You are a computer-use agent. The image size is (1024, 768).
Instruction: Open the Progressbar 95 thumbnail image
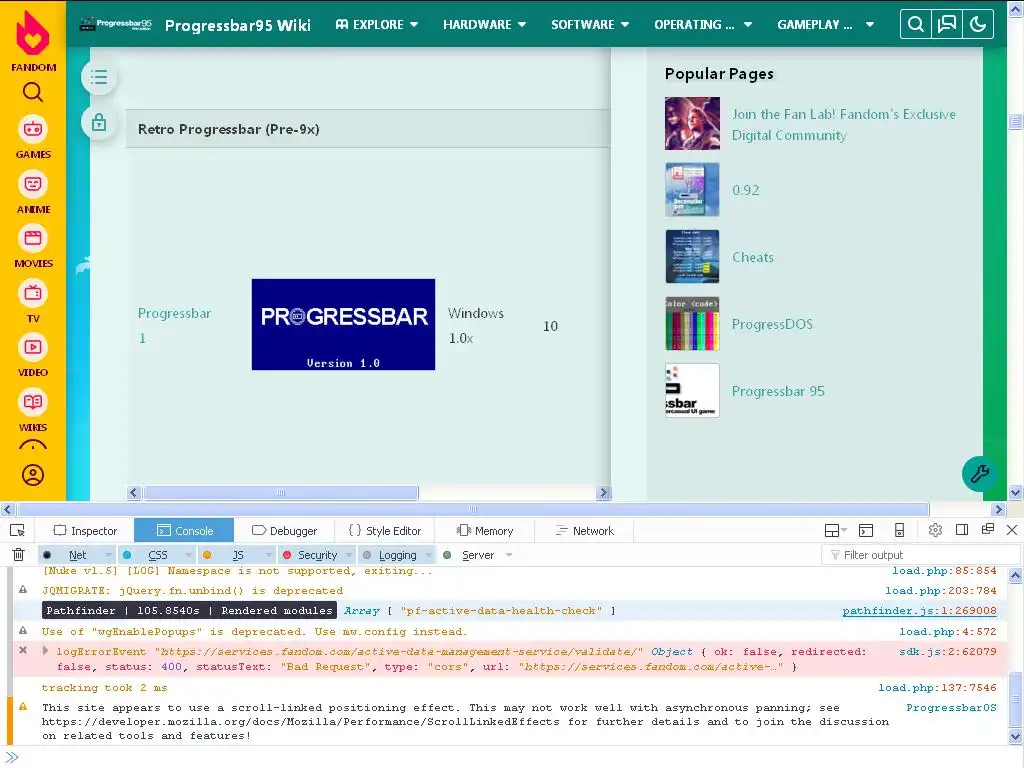coord(692,391)
